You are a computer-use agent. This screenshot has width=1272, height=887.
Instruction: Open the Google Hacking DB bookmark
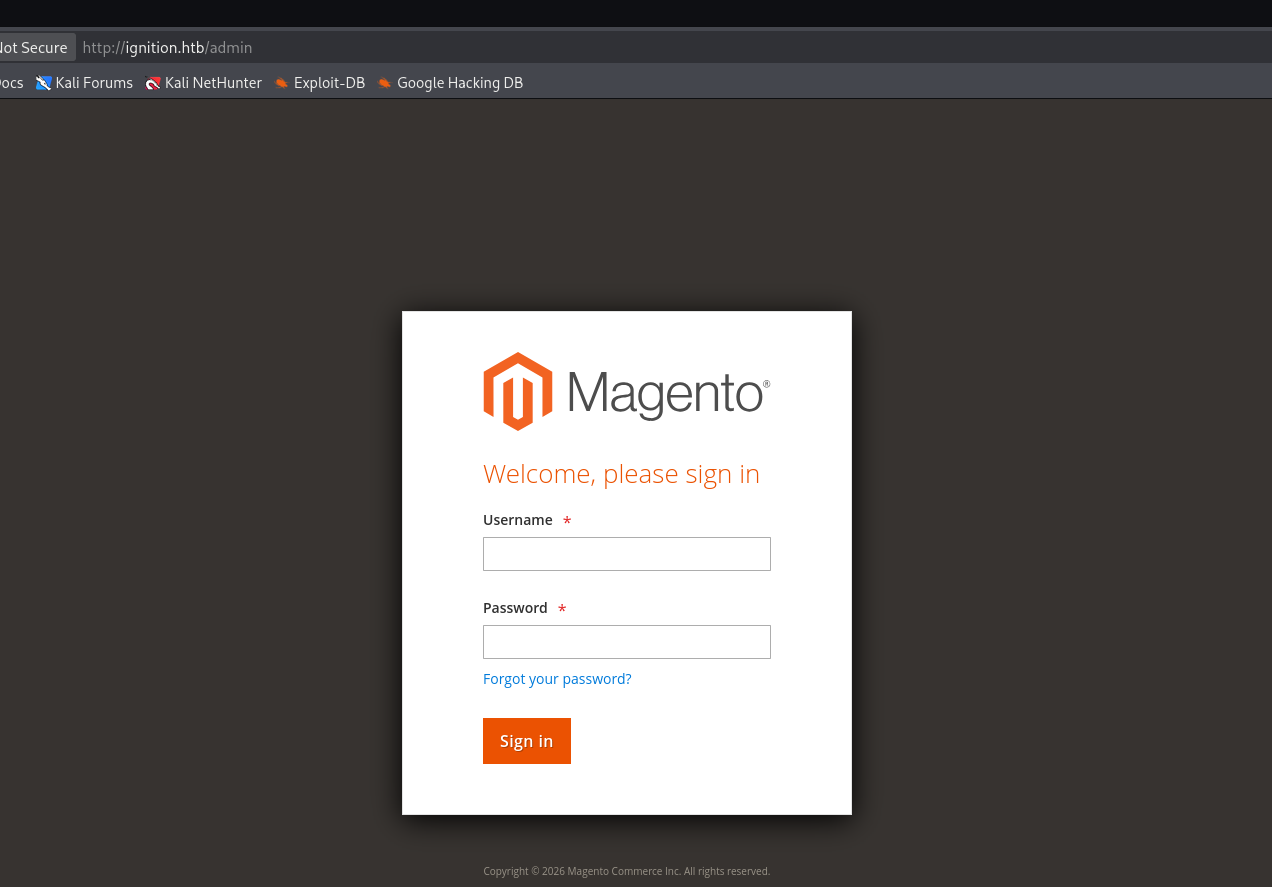point(460,83)
